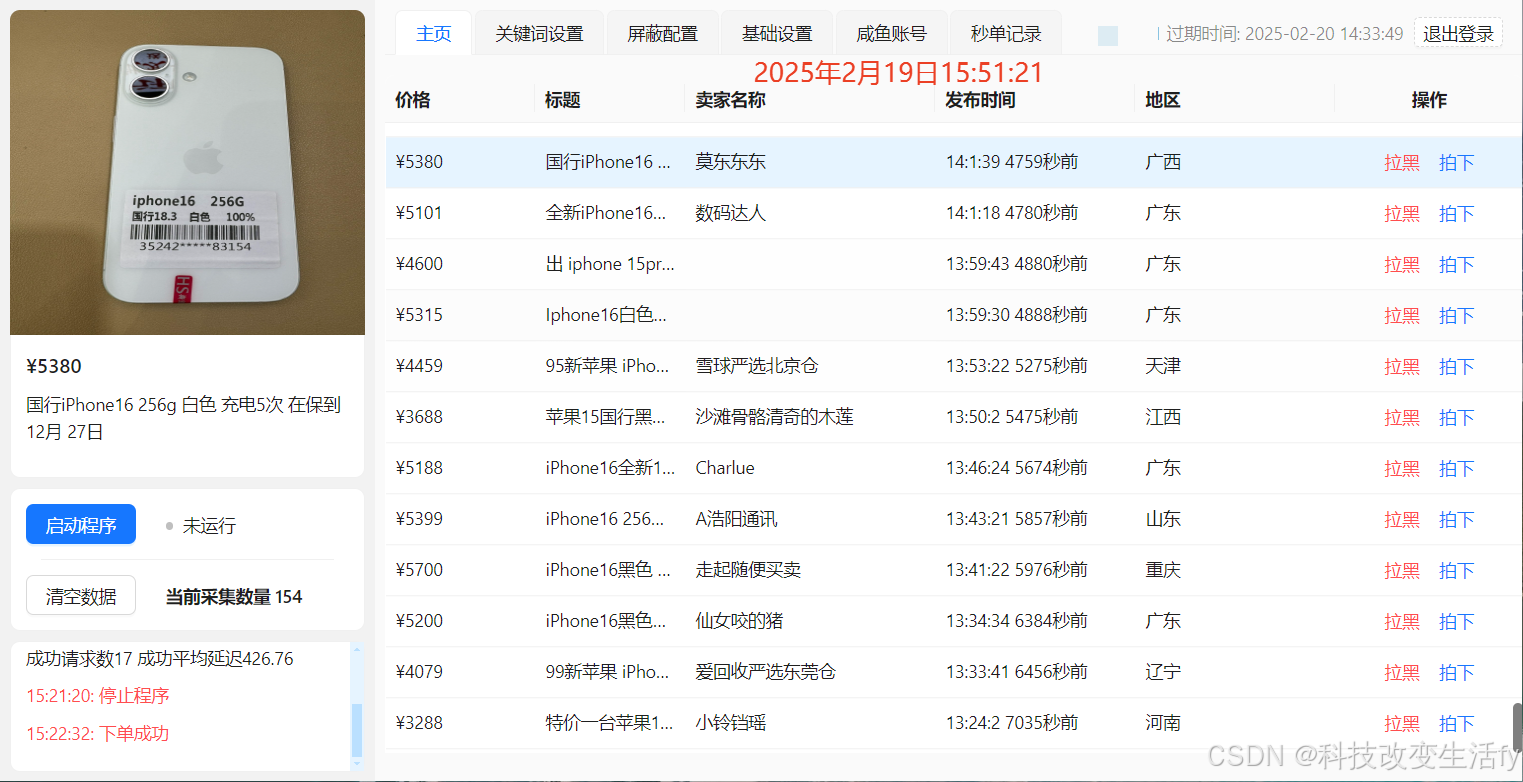Select the title 国行iPhone16 ... in the table
The width and height of the screenshot is (1523, 782).
tap(608, 162)
